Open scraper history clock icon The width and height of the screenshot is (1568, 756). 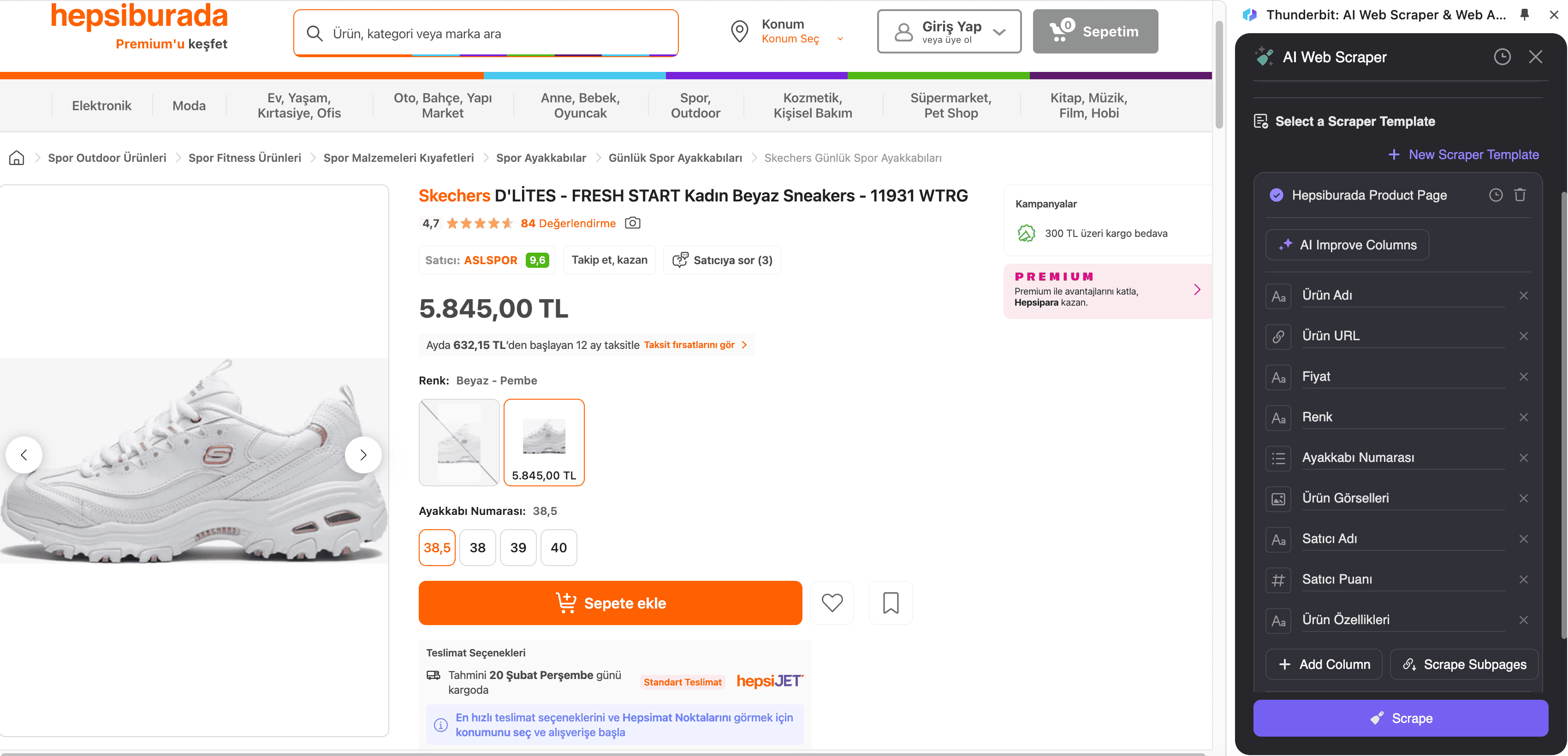click(1502, 57)
